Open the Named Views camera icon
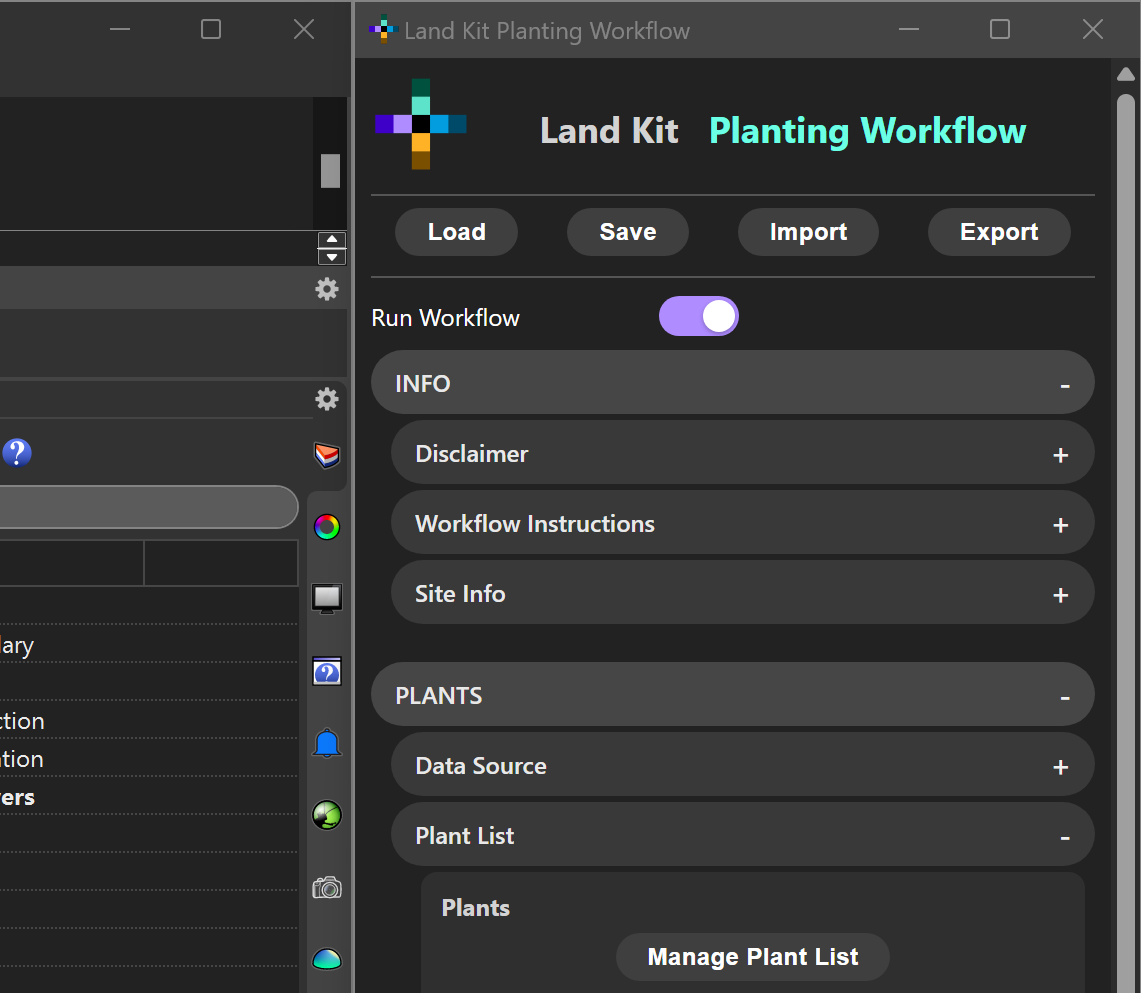 pos(327,888)
